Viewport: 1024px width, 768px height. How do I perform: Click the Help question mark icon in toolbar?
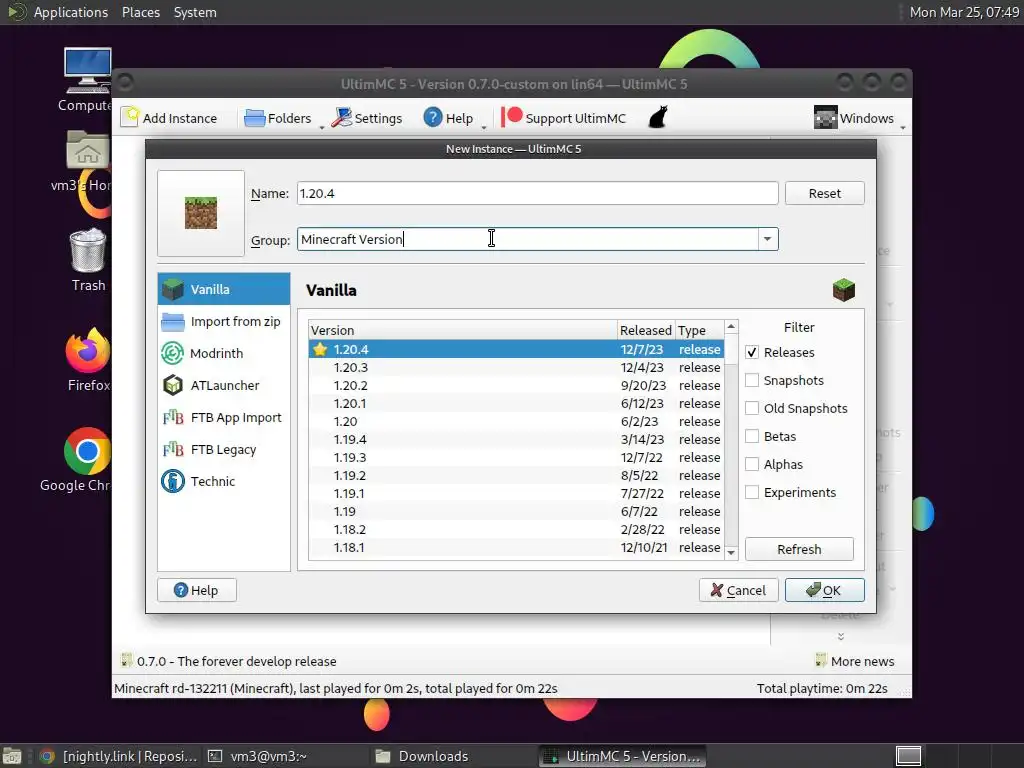[x=432, y=118]
